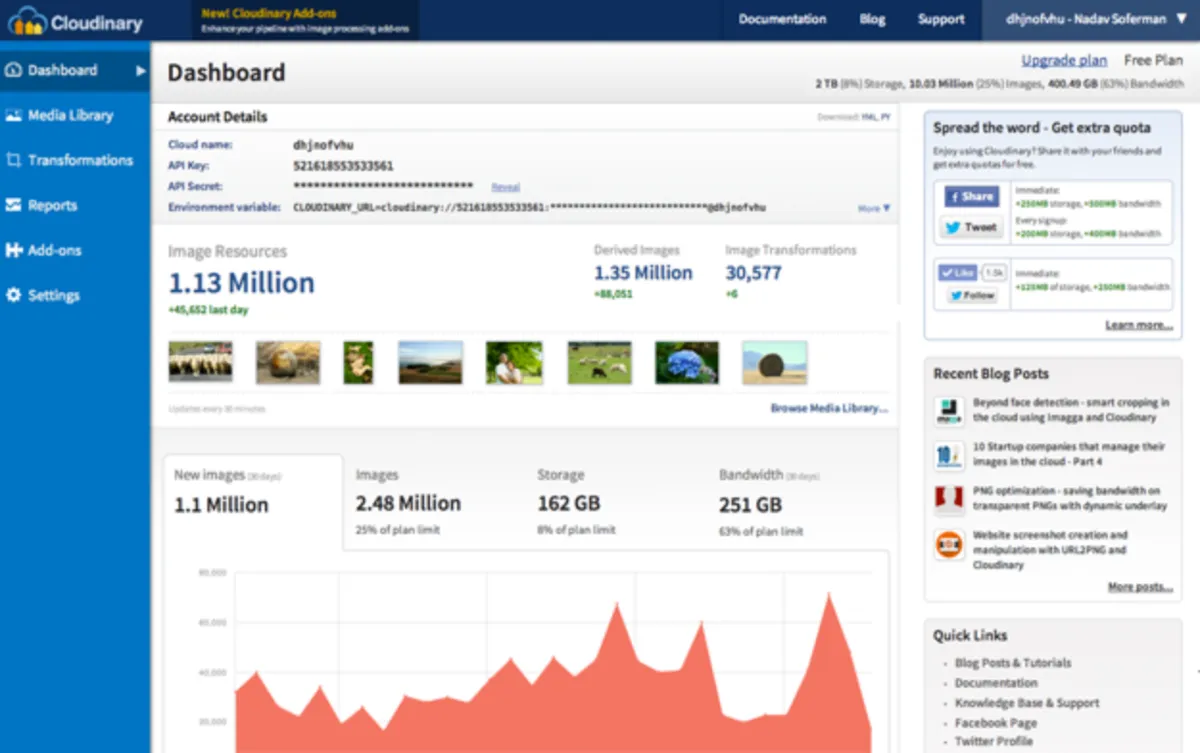Open the Blog top navigation link
Viewport: 1200px width, 753px height.
coord(872,19)
